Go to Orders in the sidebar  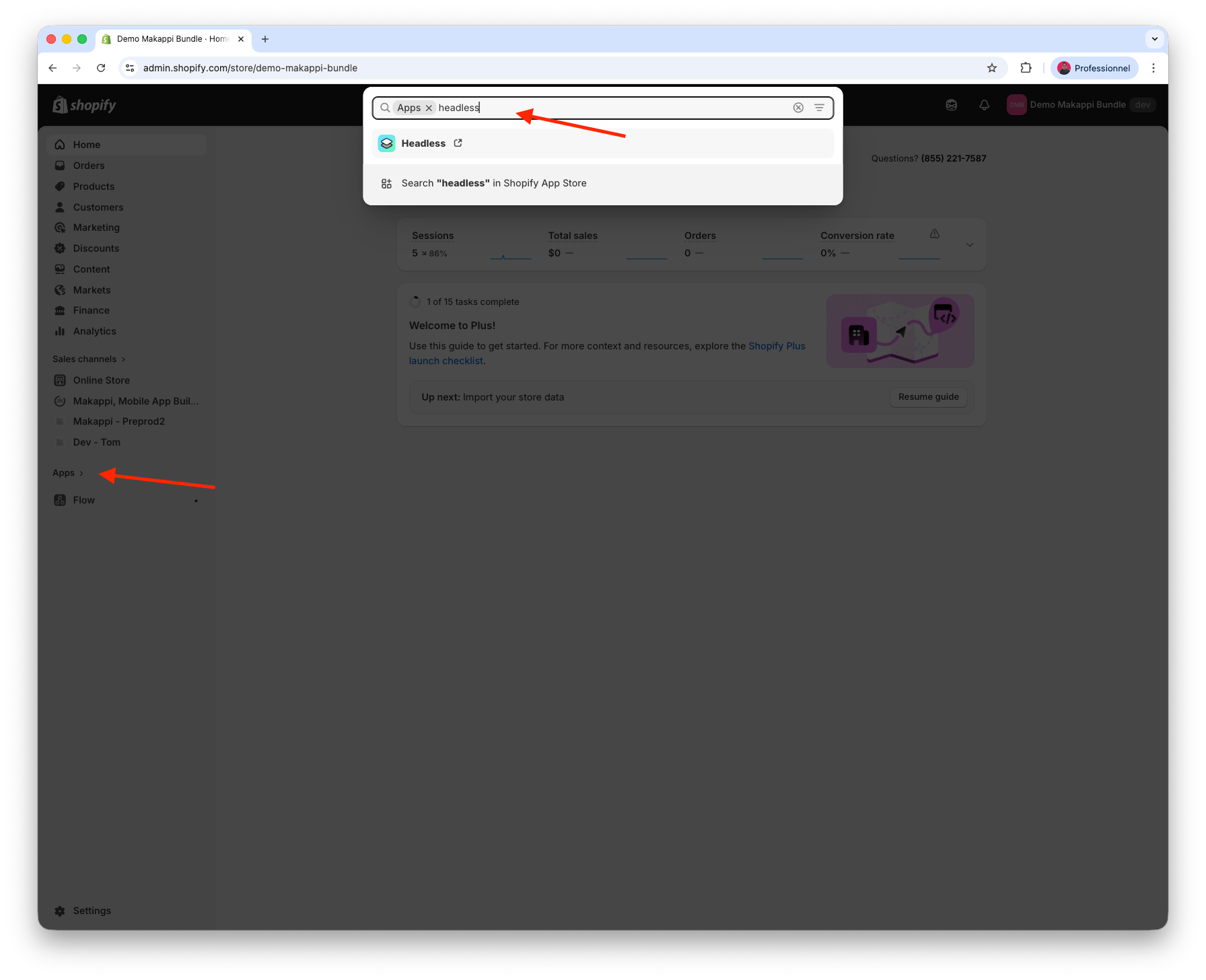pos(89,166)
